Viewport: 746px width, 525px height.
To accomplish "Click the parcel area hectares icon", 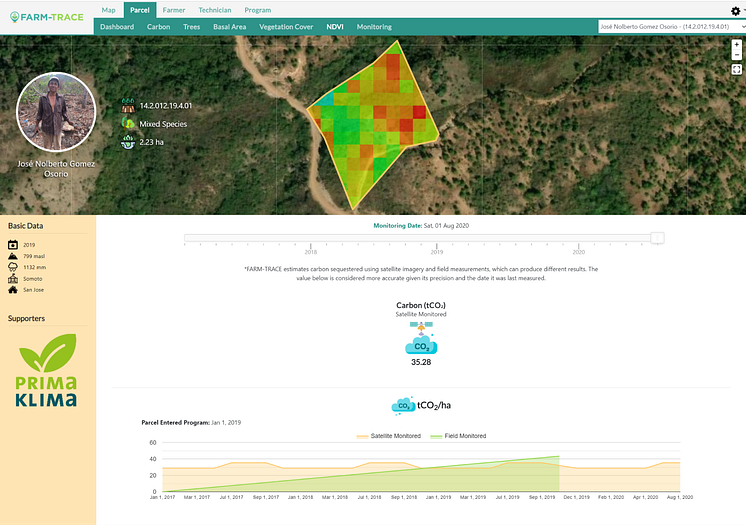I will 127,143.
